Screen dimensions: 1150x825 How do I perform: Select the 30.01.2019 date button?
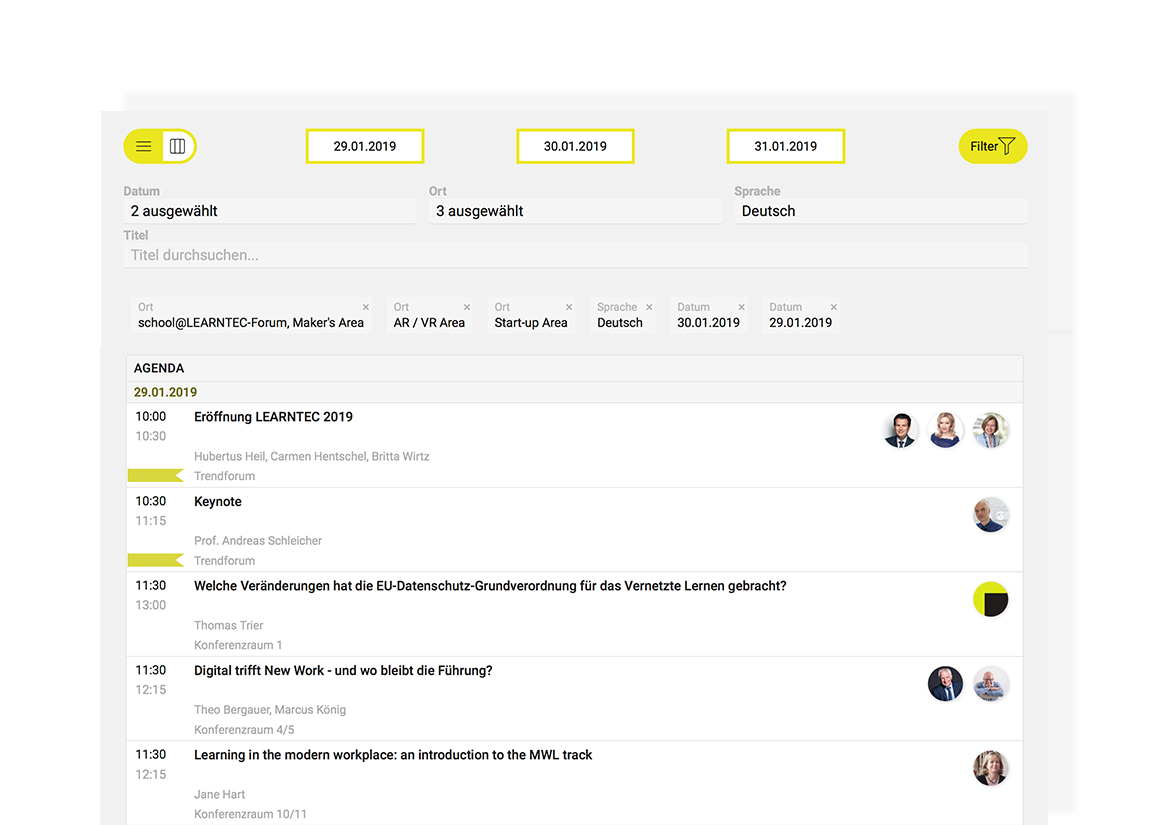tap(575, 146)
